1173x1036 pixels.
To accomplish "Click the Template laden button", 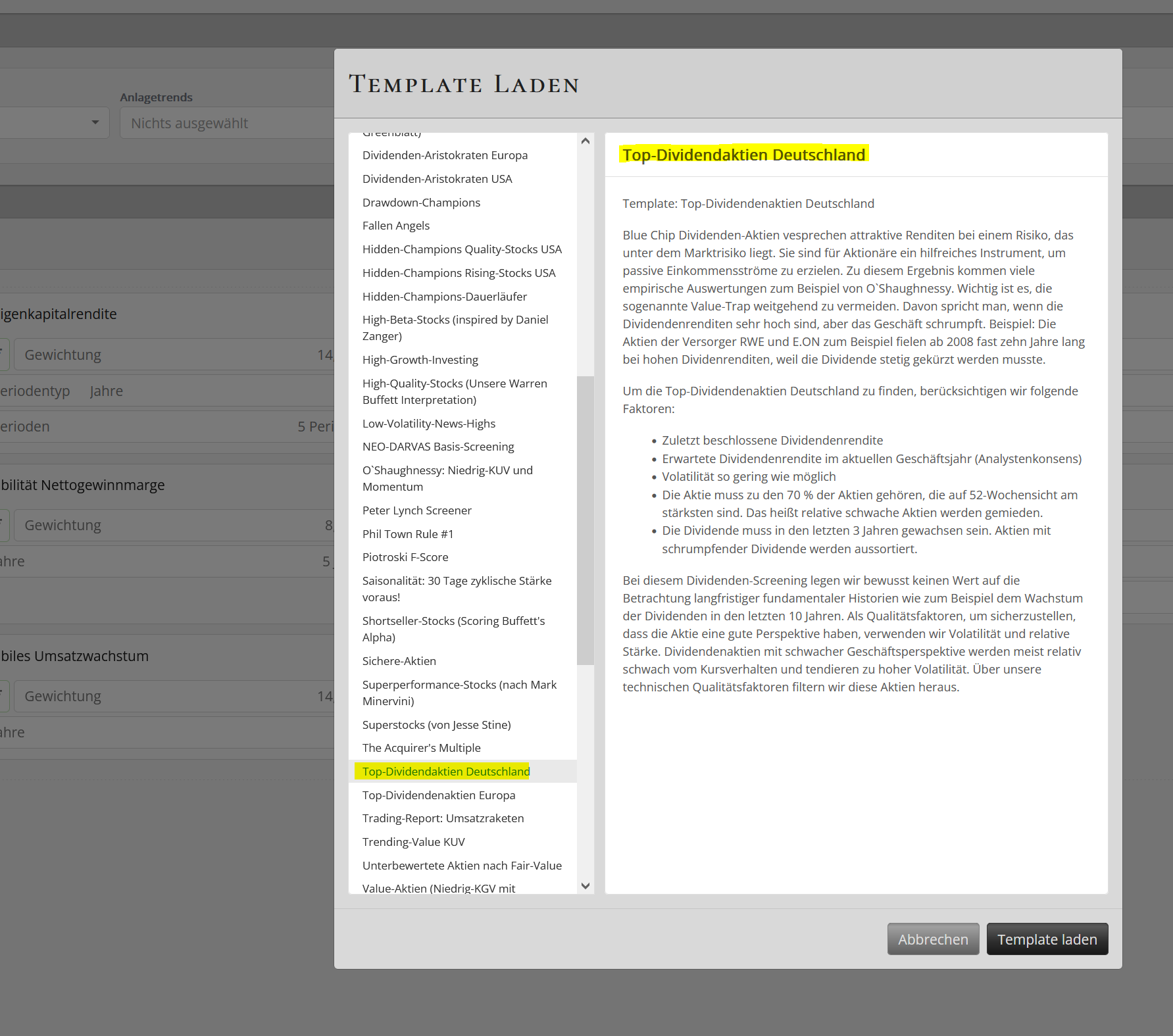I will [x=1047, y=939].
